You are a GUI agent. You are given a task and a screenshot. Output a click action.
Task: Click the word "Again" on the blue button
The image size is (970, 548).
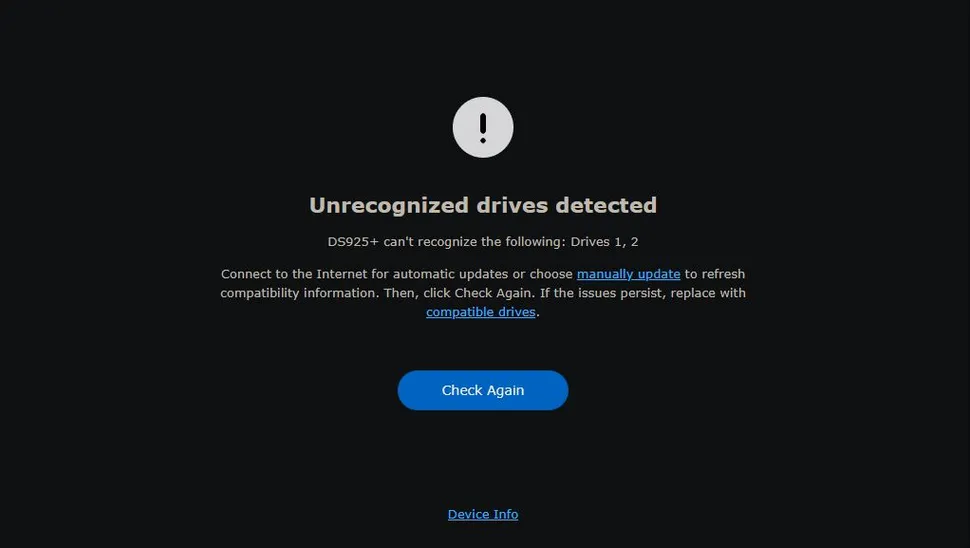coord(505,391)
